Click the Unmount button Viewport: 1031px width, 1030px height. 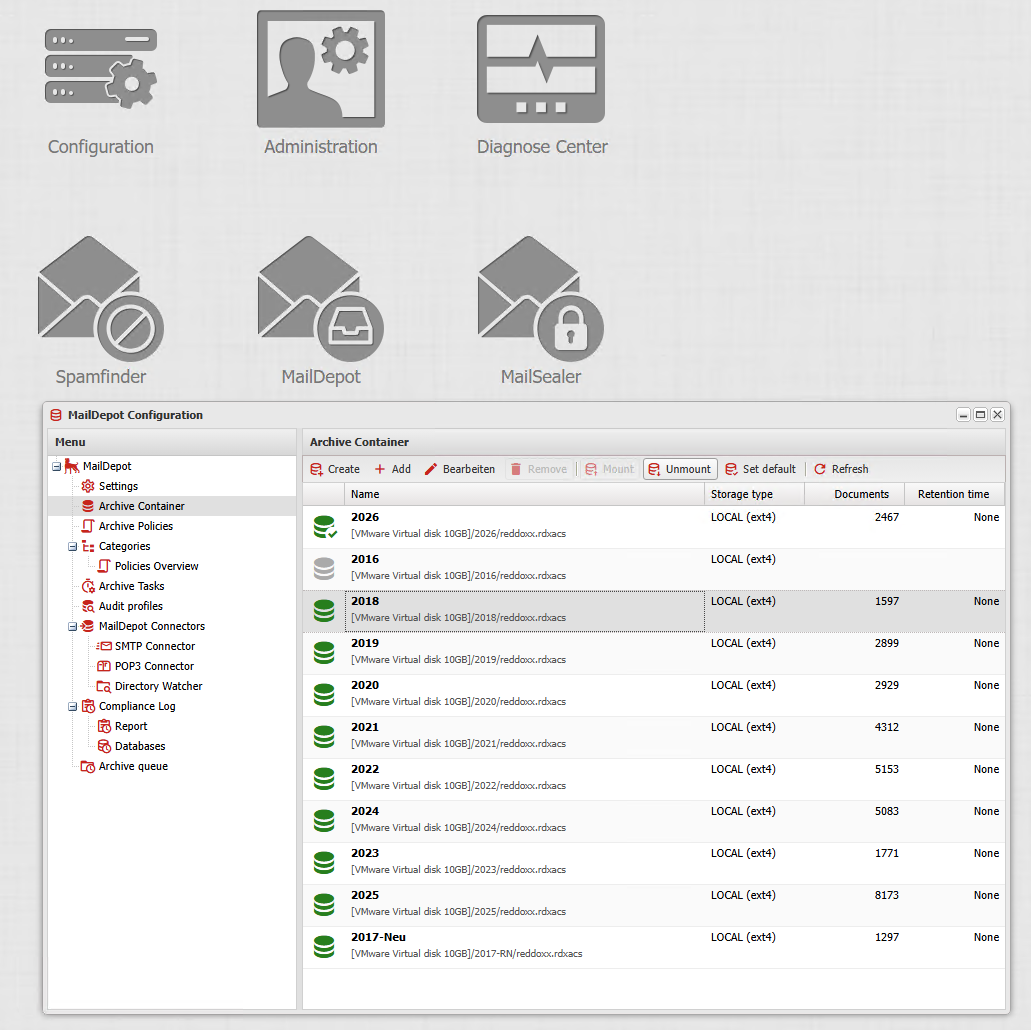[x=680, y=469]
